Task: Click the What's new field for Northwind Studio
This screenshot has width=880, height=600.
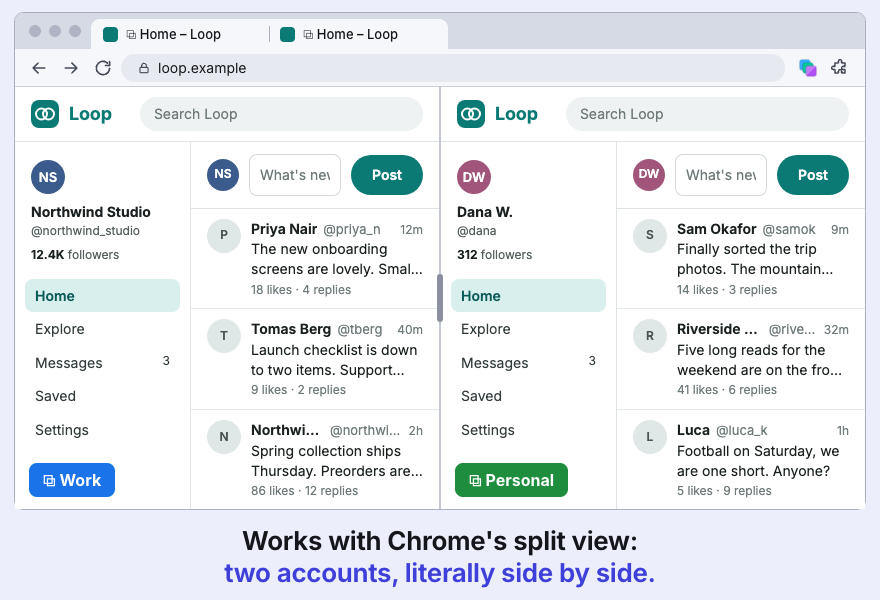Action: pyautogui.click(x=295, y=175)
